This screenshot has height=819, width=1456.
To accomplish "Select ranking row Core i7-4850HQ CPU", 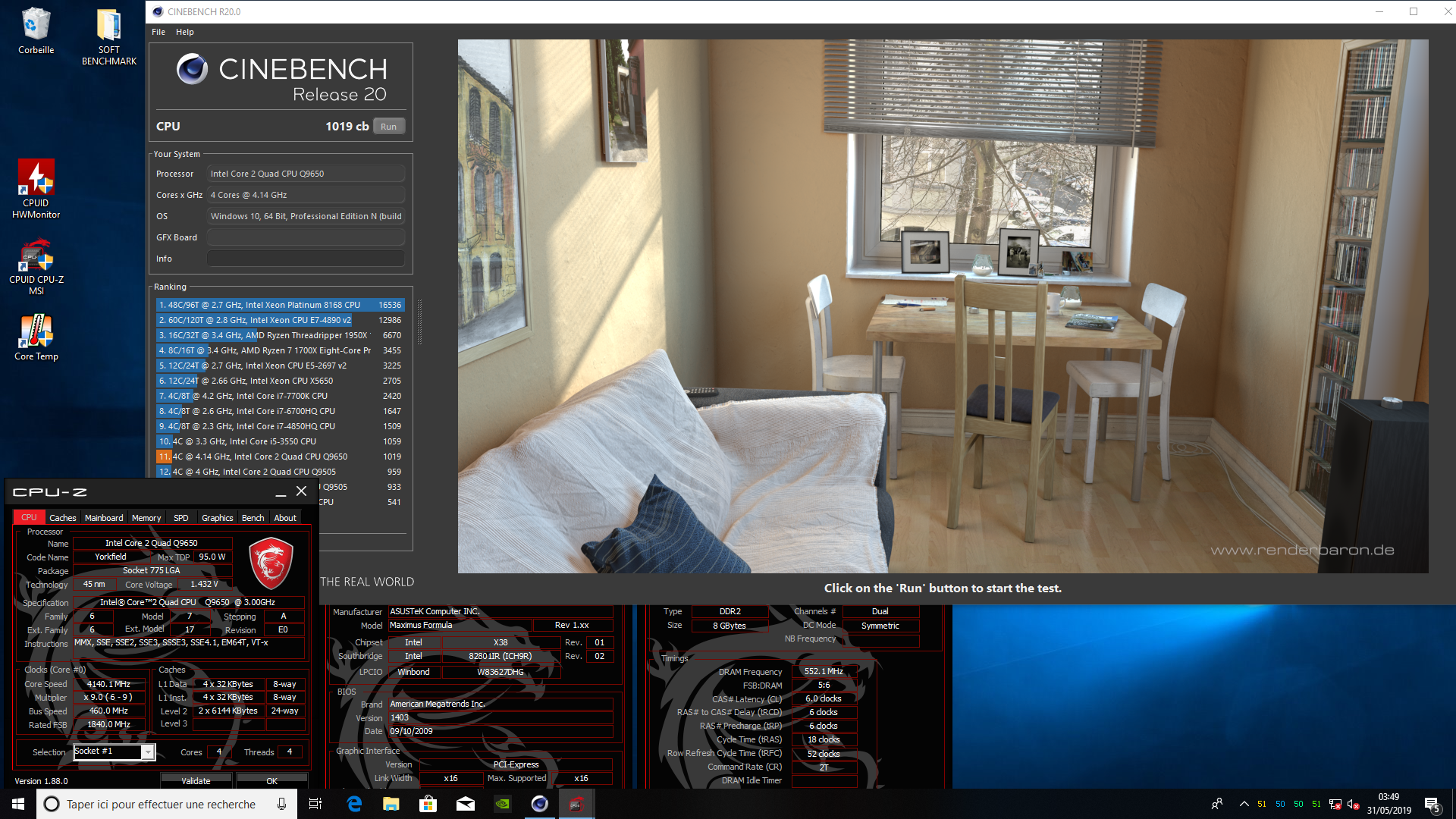I will [x=280, y=426].
